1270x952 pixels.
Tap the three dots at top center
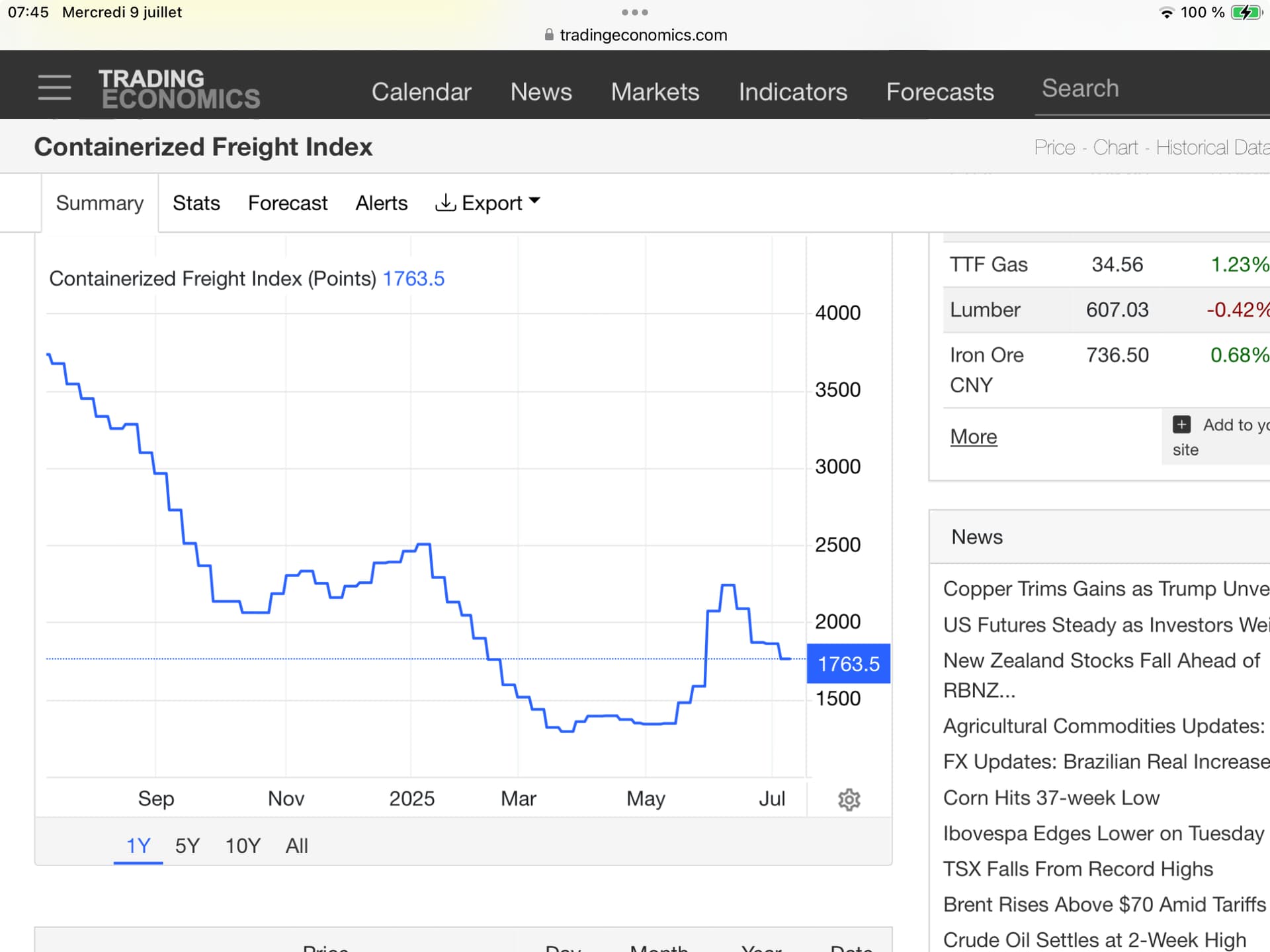[x=634, y=13]
